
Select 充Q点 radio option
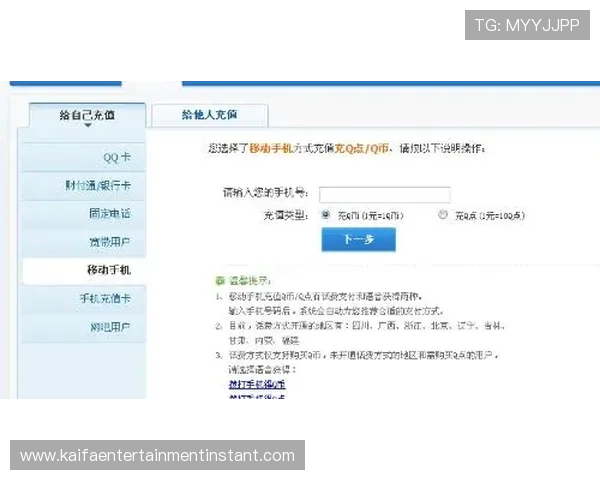tap(443, 214)
